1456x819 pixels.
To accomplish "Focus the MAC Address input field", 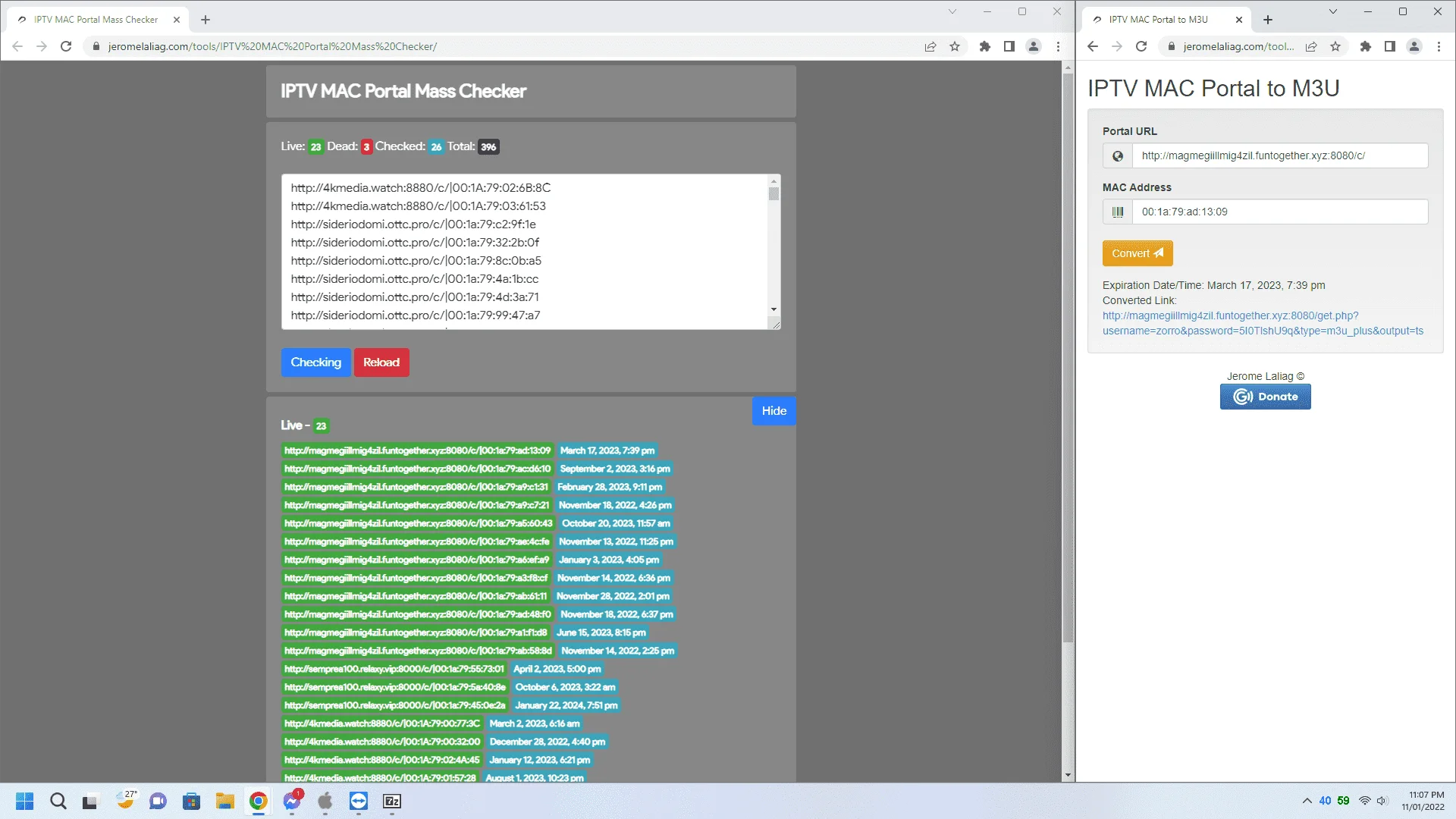I will click(1280, 212).
